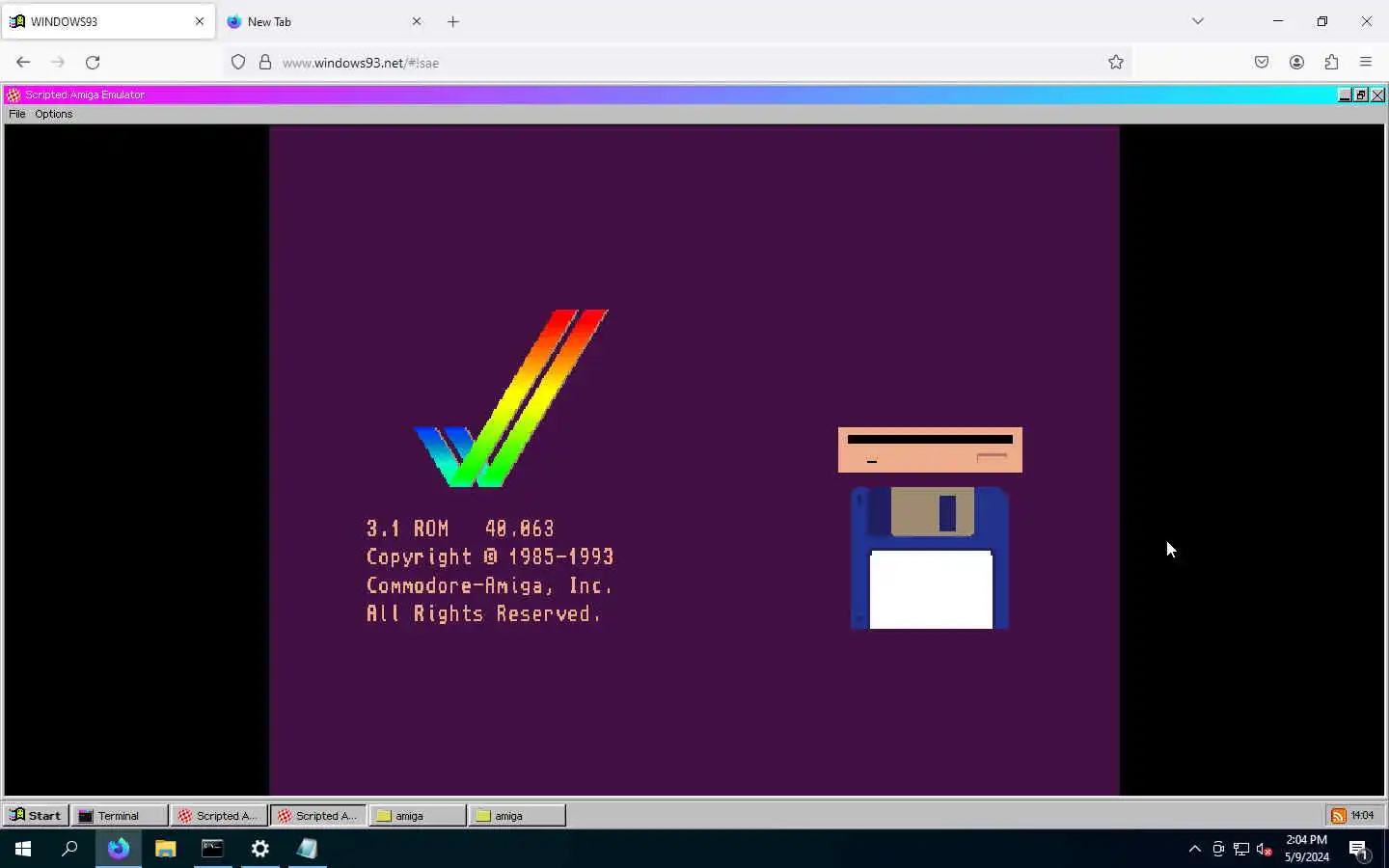Expand the list all tabs chevron

point(1198,21)
